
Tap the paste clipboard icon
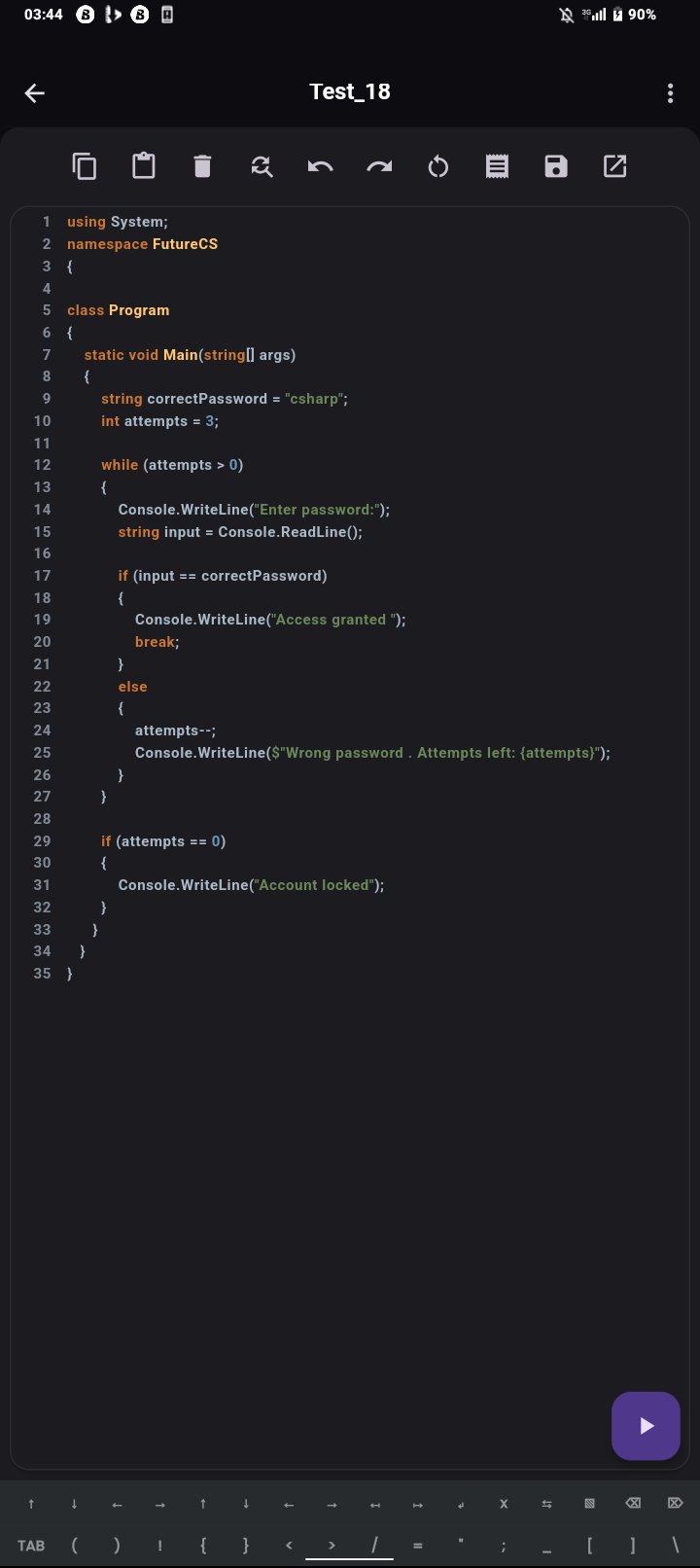(144, 166)
